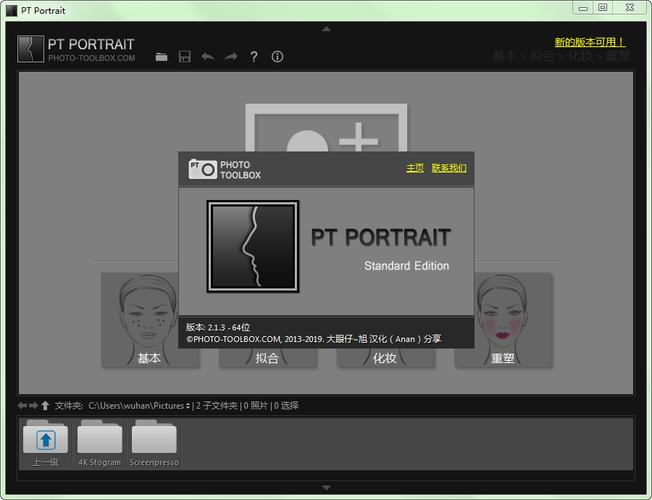652x500 pixels.
Task: Go forward using the right arrow in file bar
Action: click(x=33, y=405)
